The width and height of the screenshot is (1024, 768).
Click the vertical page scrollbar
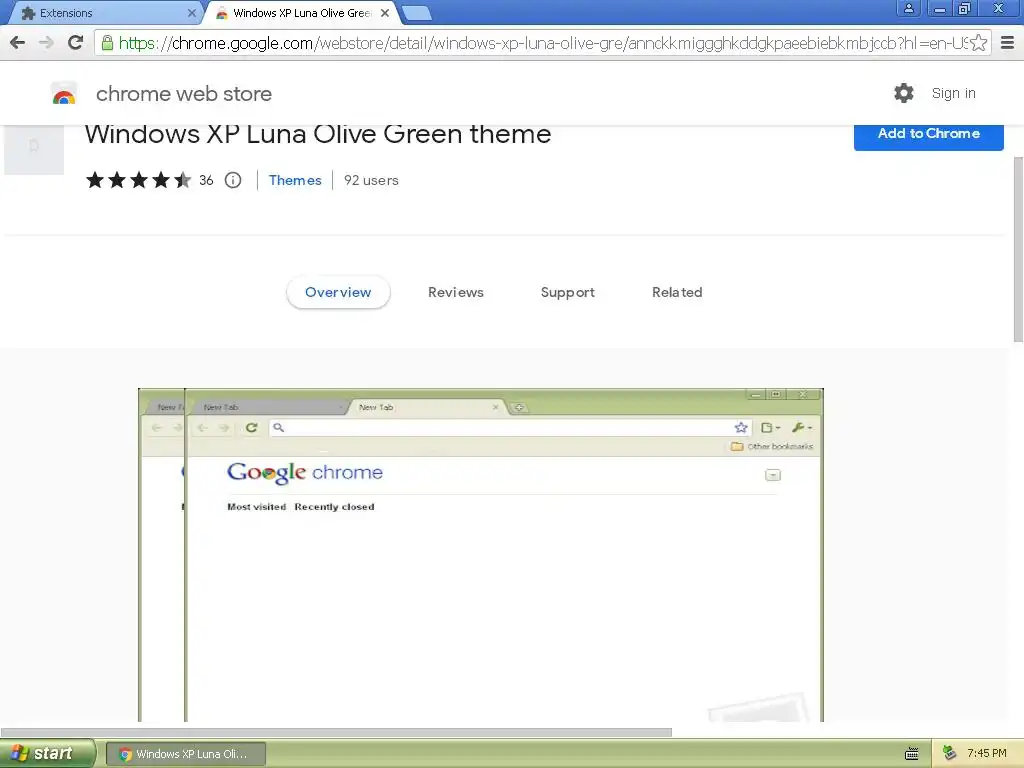click(x=1018, y=249)
